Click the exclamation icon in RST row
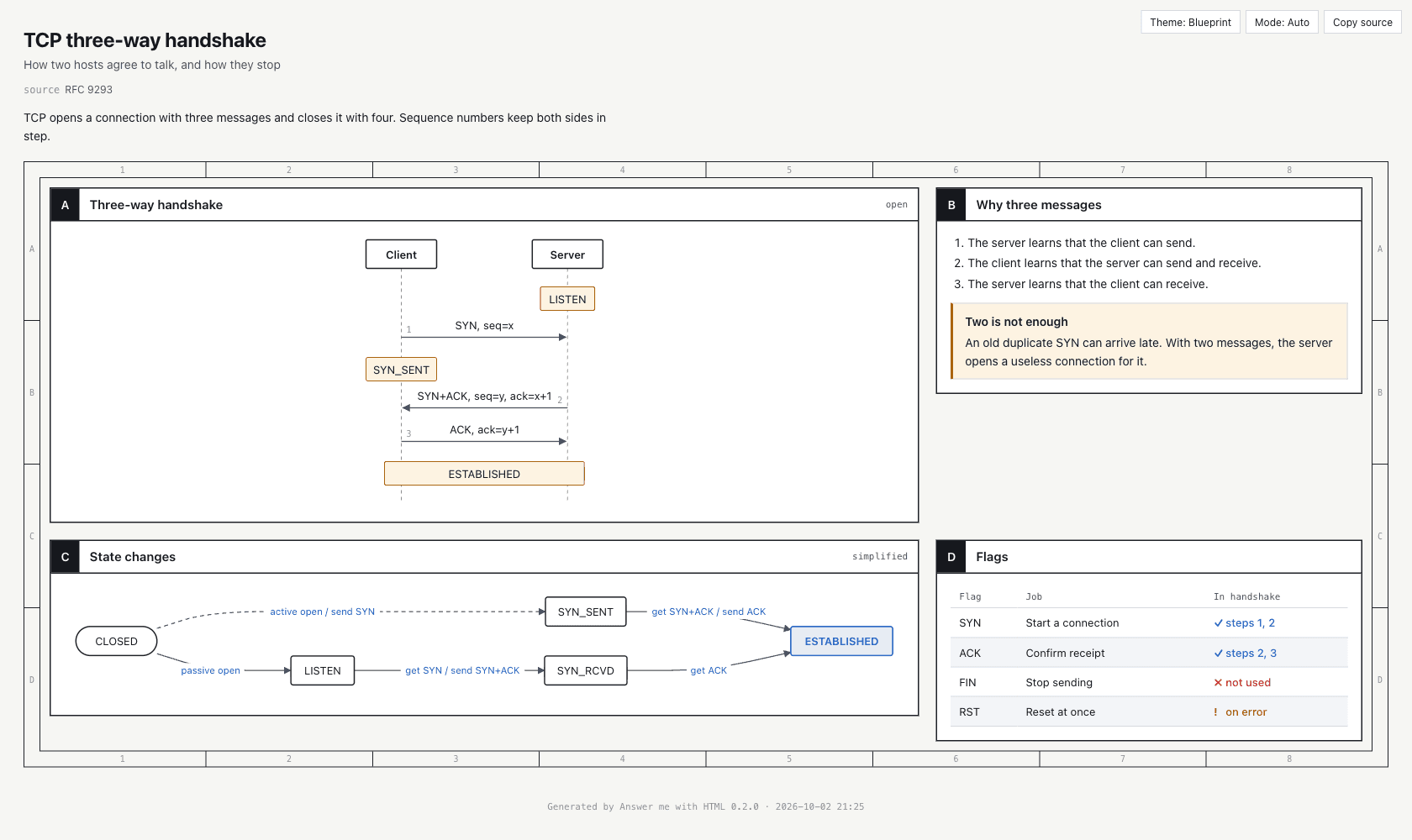 [x=1215, y=712]
